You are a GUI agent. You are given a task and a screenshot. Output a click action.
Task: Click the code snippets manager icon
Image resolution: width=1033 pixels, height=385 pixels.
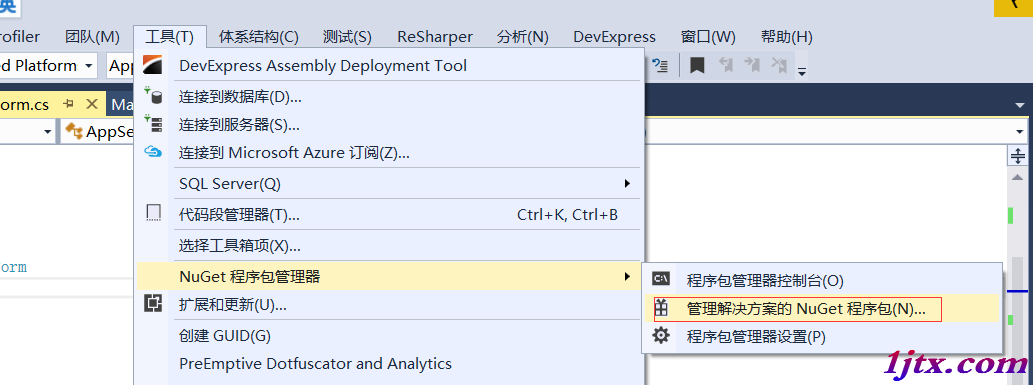click(x=153, y=213)
